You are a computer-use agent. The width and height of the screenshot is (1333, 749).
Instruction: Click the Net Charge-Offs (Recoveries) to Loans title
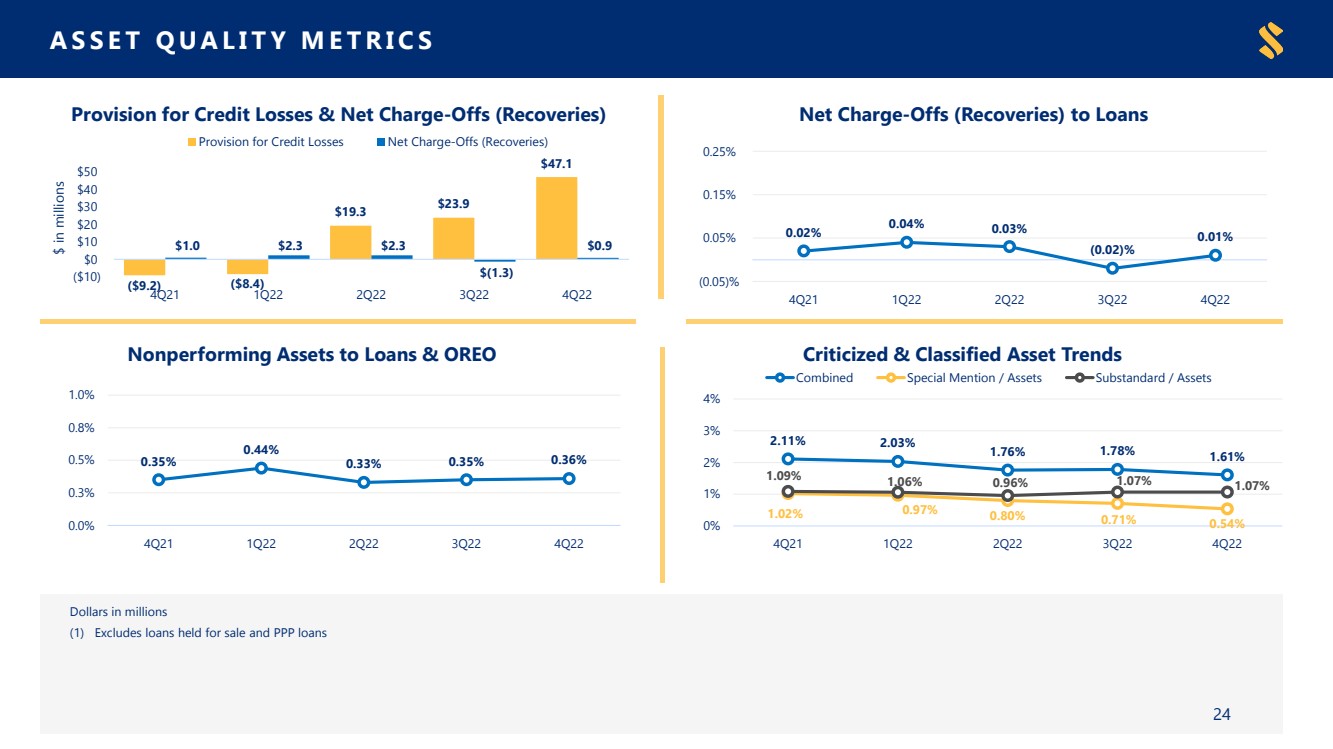[973, 115]
